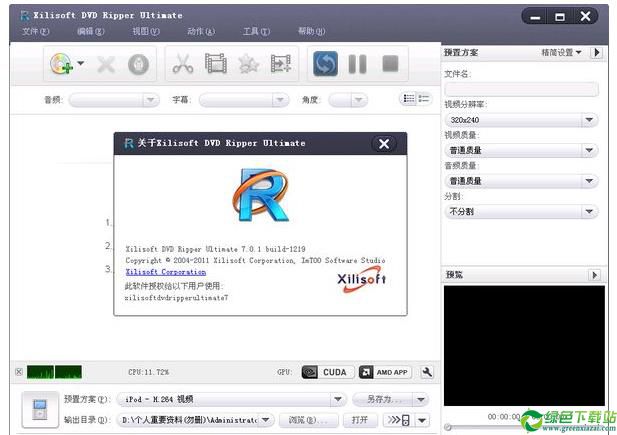
Task: Open the 文件 menu
Action: click(35, 31)
